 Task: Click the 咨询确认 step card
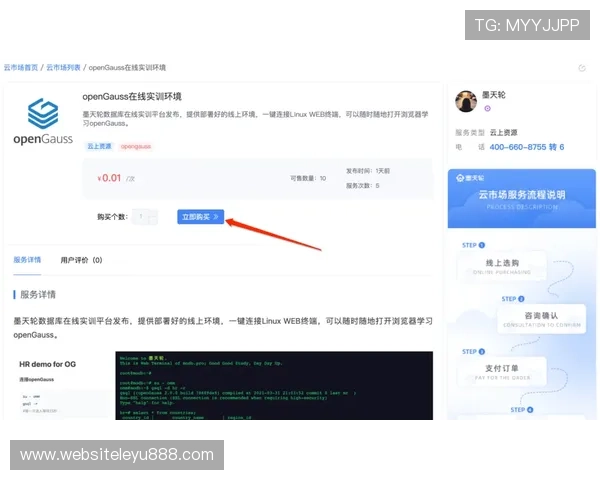point(541,319)
